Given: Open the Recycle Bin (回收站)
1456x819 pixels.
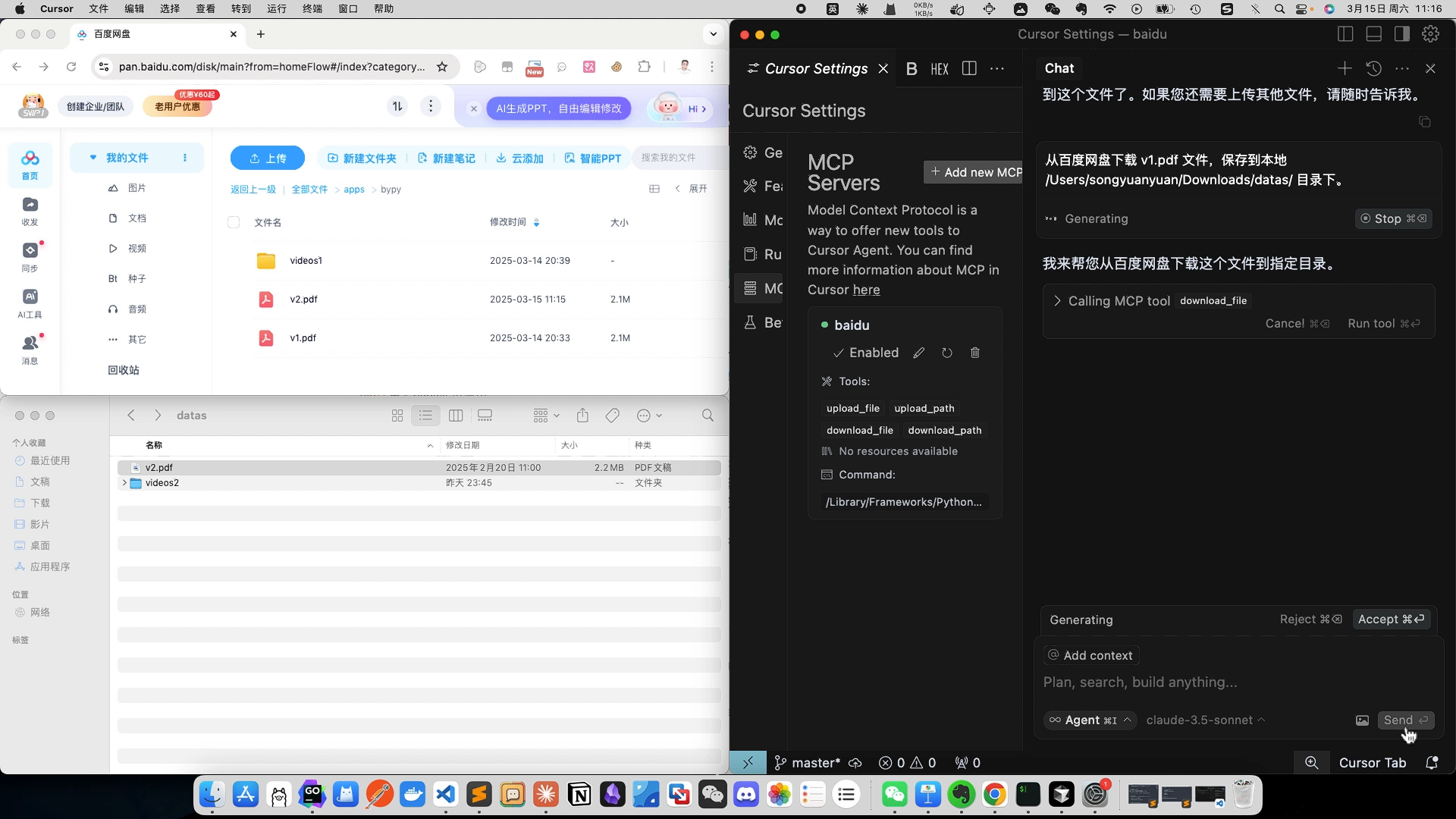Looking at the screenshot, I should point(124,370).
